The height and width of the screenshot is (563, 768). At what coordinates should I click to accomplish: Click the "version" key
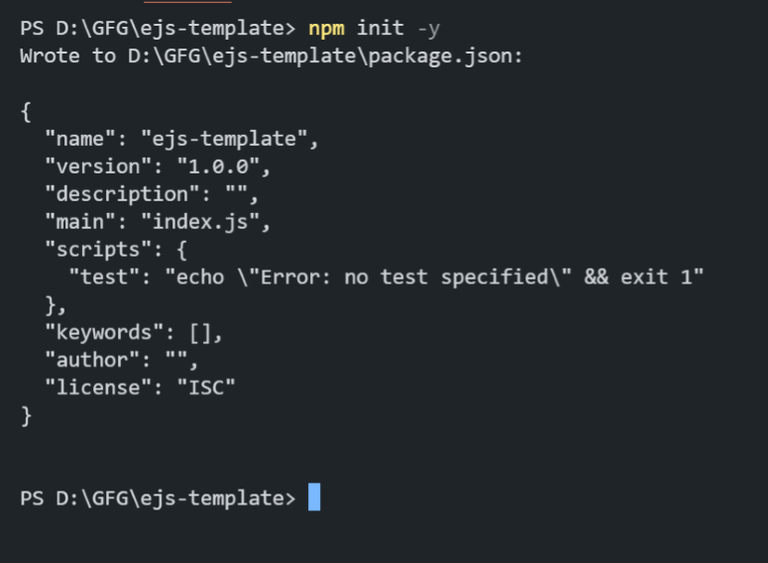(x=98, y=166)
